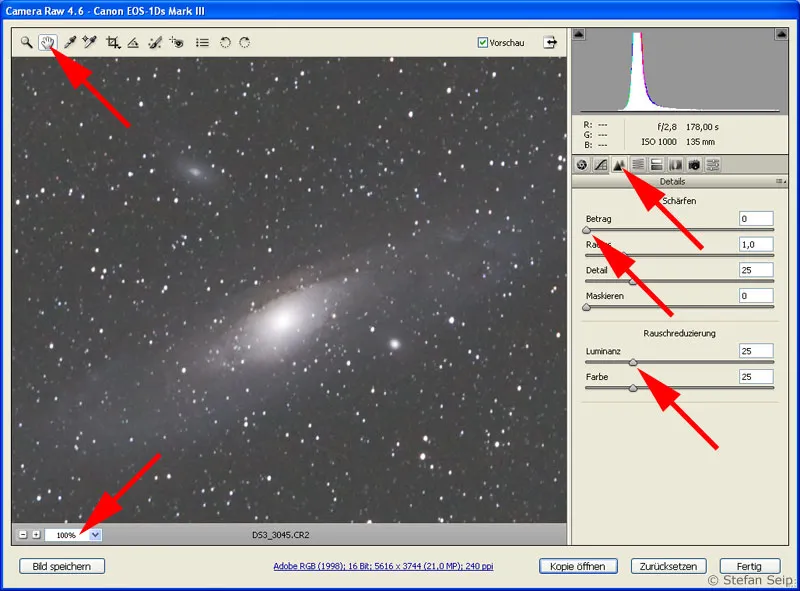Image resolution: width=800 pixels, height=591 pixels.
Task: Click the ISO 1000 exposure text
Action: pos(659,141)
